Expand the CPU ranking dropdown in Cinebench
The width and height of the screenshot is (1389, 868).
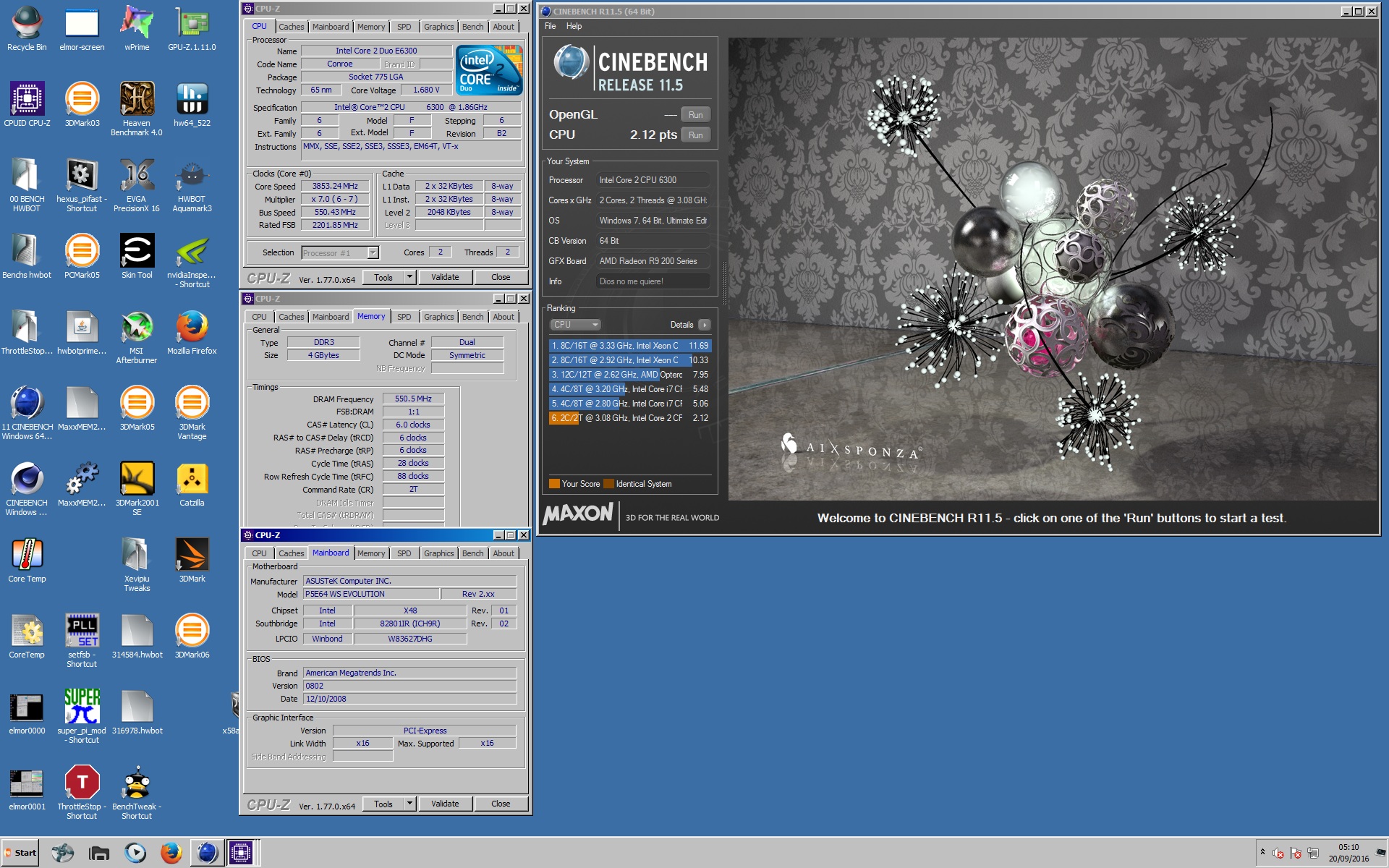click(x=575, y=325)
